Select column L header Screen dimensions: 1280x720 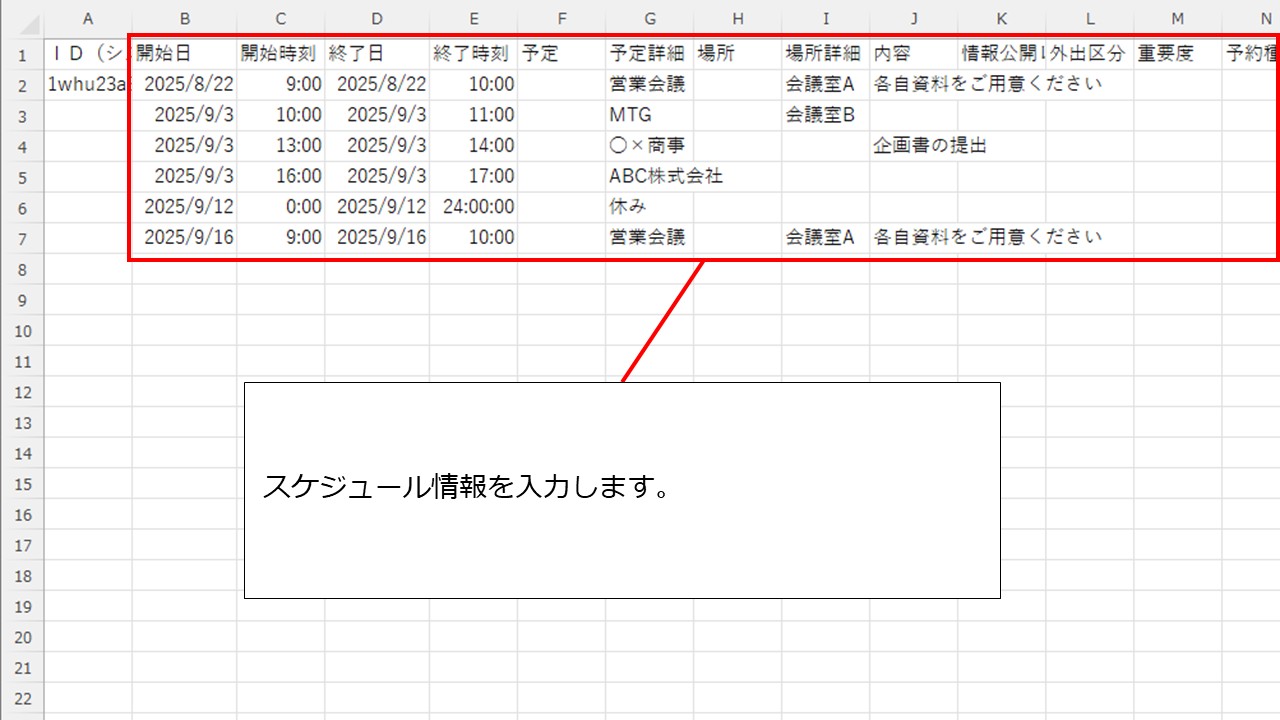[1090, 18]
